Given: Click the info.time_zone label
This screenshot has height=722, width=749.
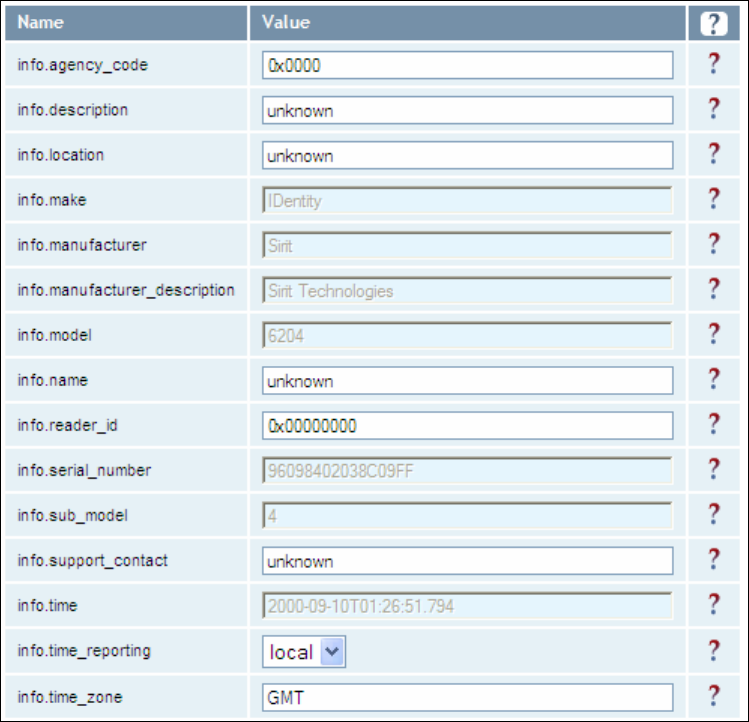Looking at the screenshot, I should point(70,698).
